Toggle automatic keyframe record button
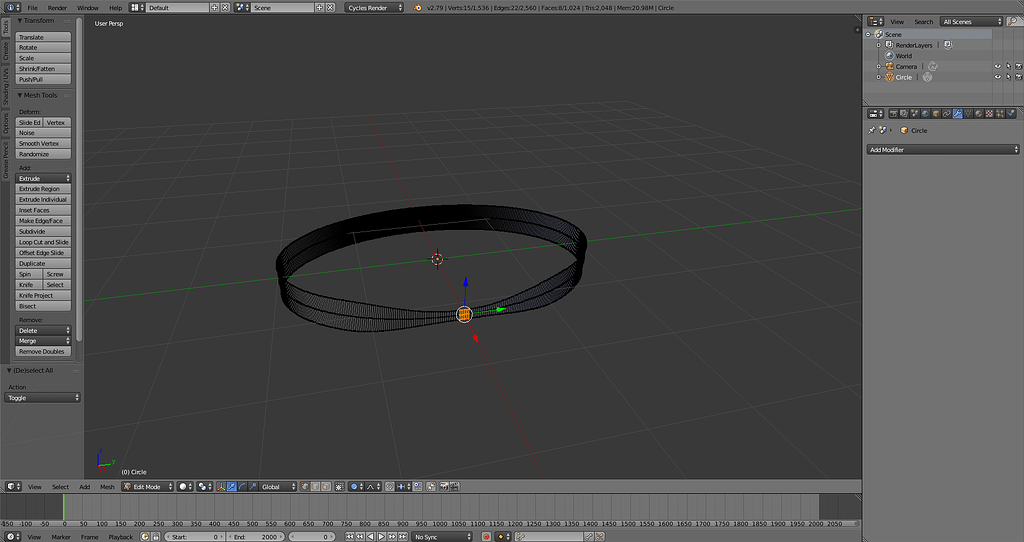Image resolution: width=1024 pixels, height=542 pixels. (x=486, y=537)
